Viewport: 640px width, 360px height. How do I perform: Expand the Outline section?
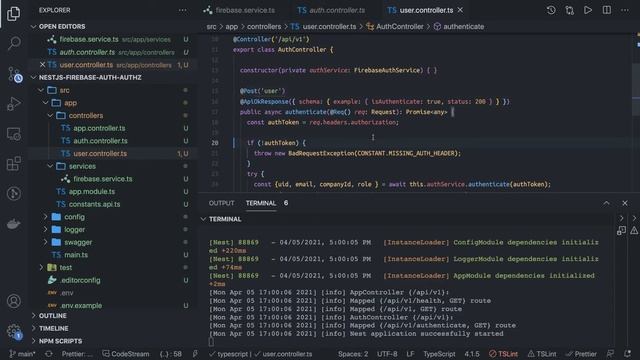(x=53, y=316)
